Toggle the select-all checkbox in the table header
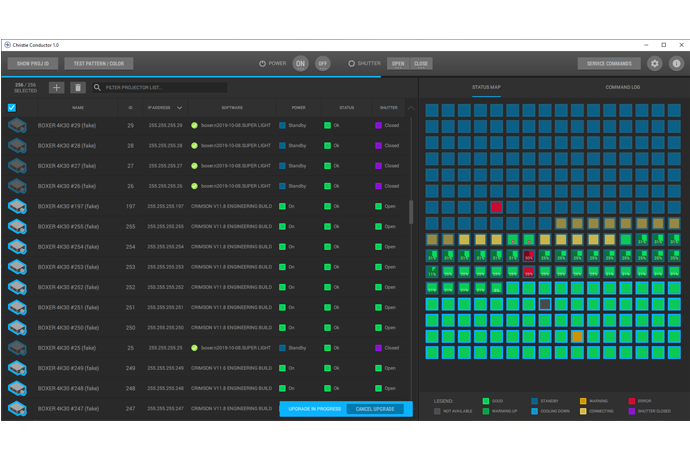This screenshot has width=690, height=460. point(12,107)
